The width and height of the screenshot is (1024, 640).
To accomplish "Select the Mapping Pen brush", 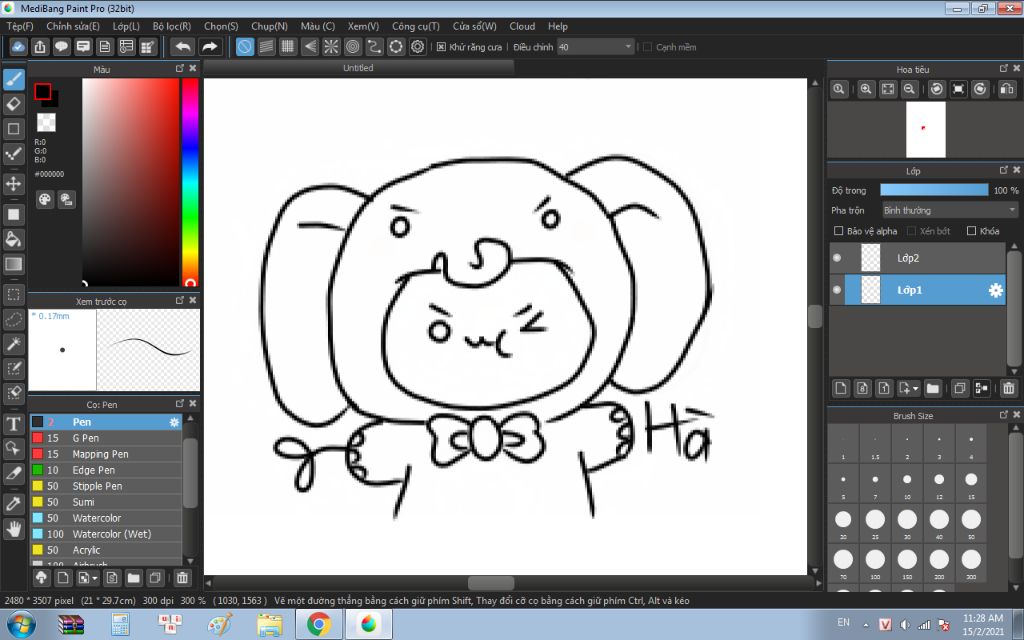I will point(106,454).
